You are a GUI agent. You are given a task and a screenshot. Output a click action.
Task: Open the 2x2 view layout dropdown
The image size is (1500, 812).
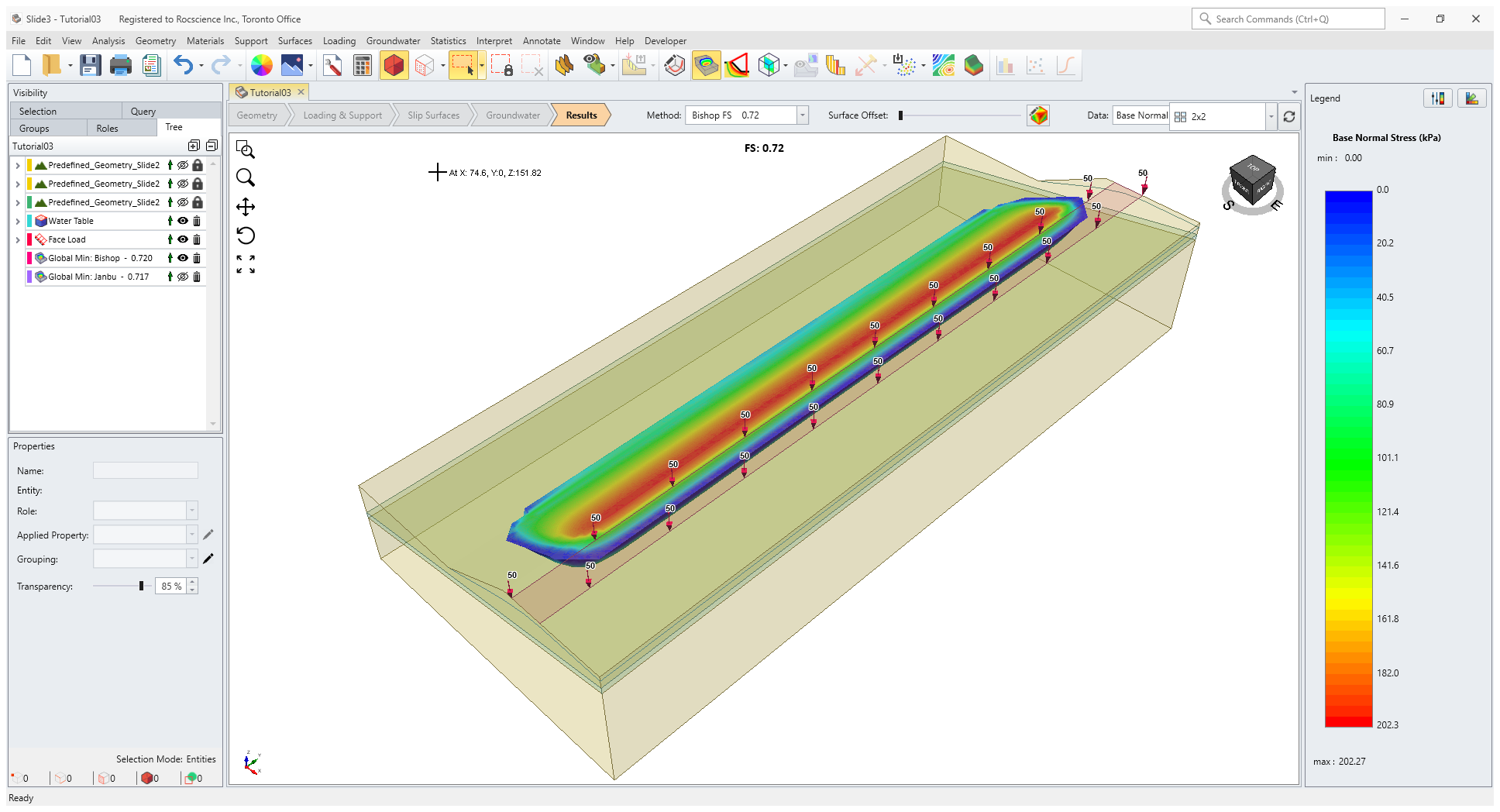point(1271,117)
